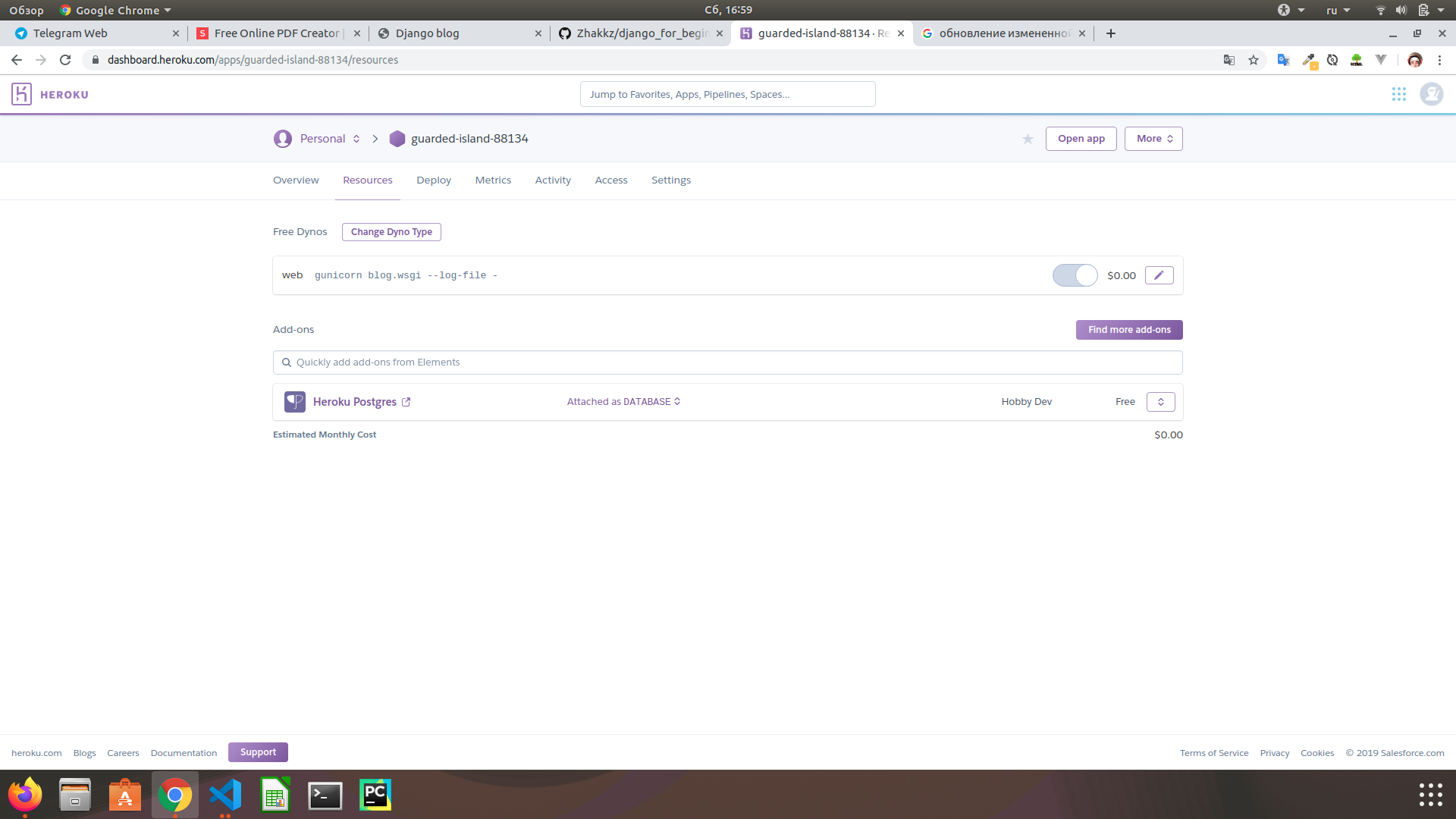Switch to the Deploy tab

(434, 180)
